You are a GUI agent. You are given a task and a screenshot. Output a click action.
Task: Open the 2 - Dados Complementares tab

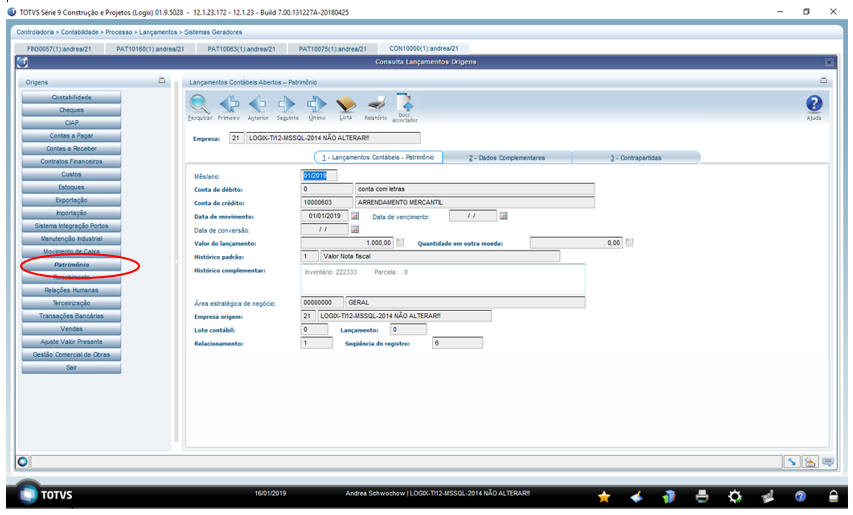point(507,158)
